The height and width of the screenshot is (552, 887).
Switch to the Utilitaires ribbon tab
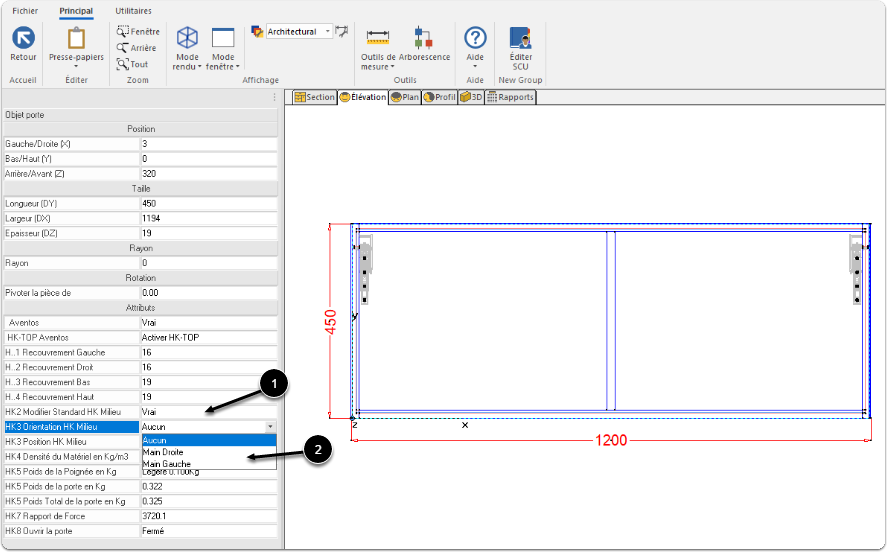click(134, 10)
